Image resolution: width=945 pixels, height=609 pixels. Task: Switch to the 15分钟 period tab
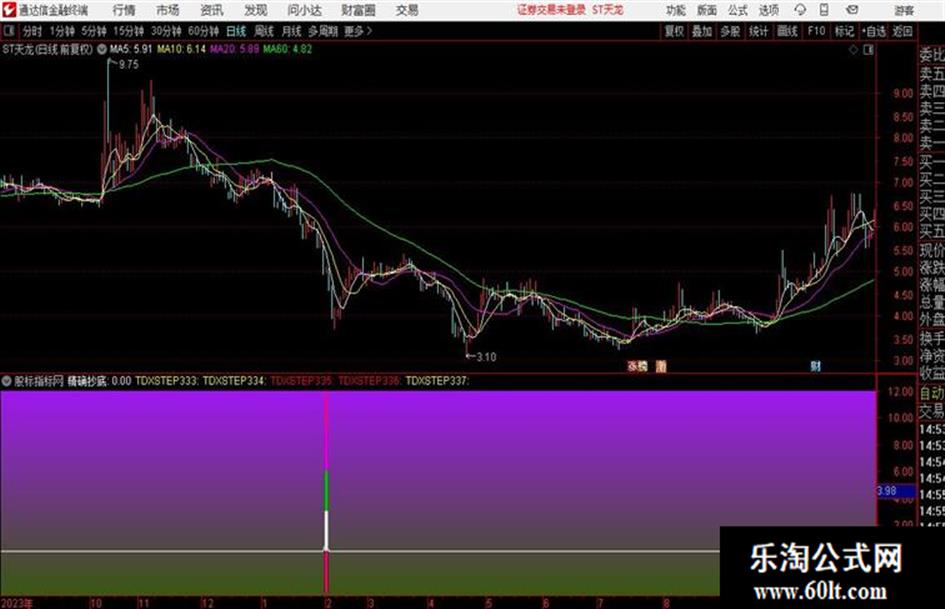click(x=128, y=31)
